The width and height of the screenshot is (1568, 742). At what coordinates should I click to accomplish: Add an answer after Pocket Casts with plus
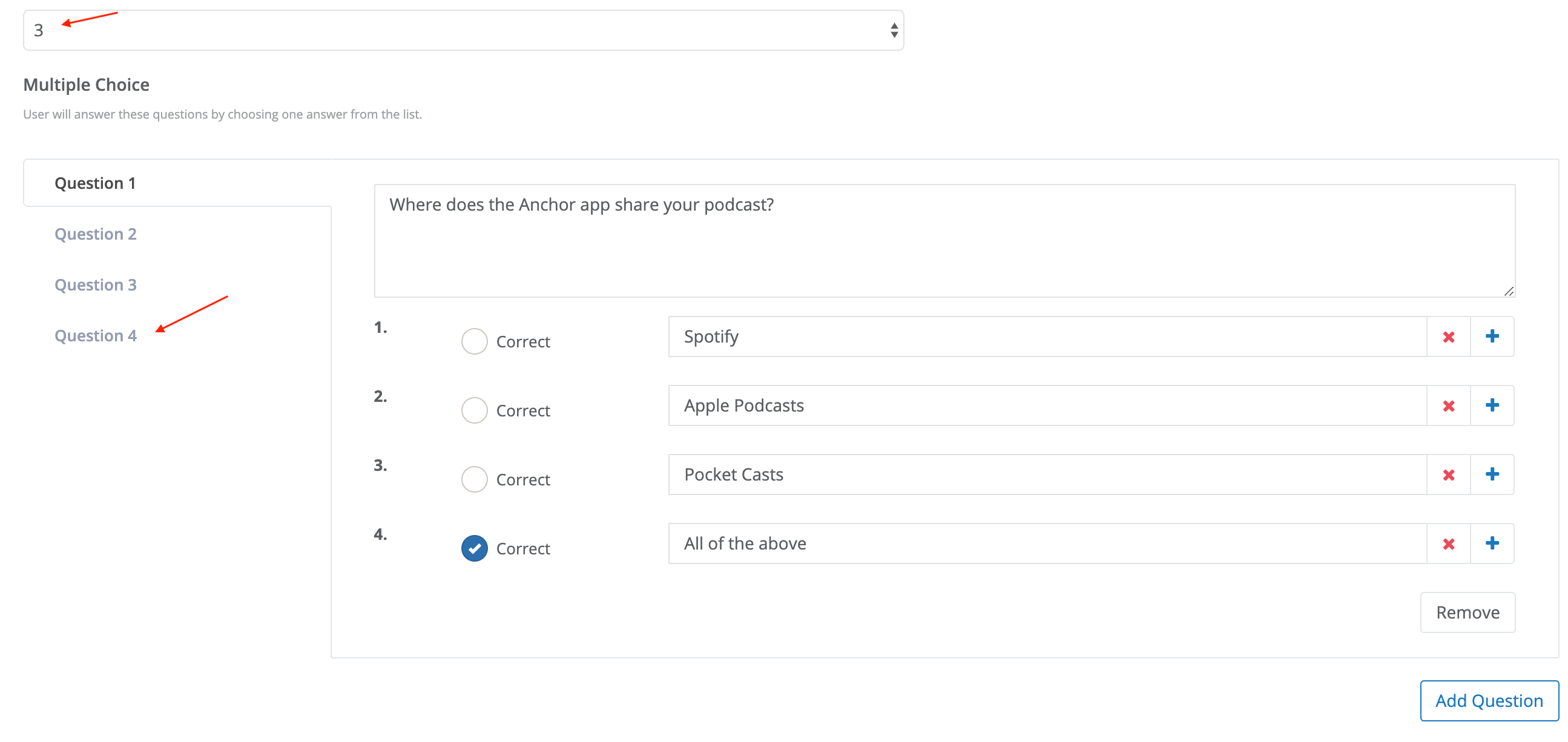(1492, 474)
